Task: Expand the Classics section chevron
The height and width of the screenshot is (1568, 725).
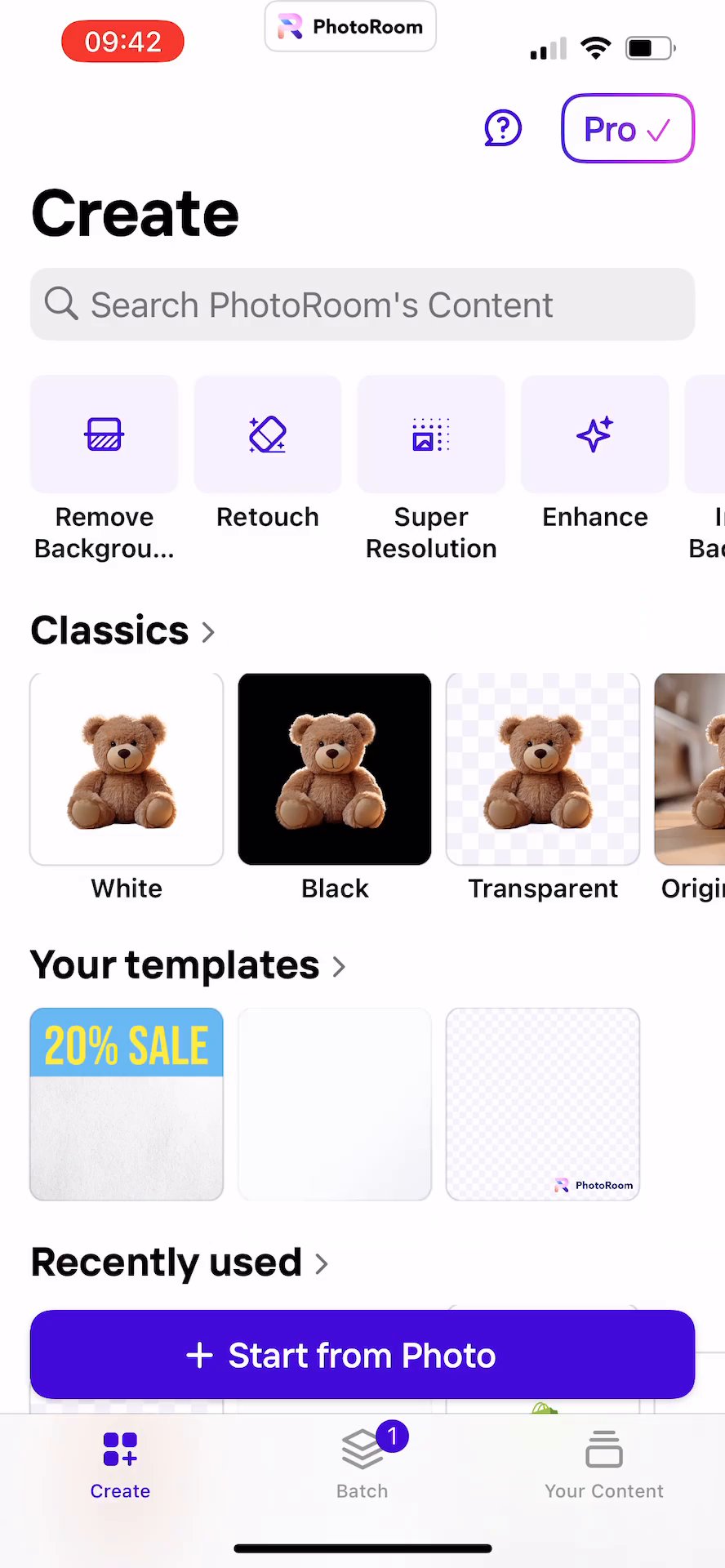Action: [x=208, y=632]
